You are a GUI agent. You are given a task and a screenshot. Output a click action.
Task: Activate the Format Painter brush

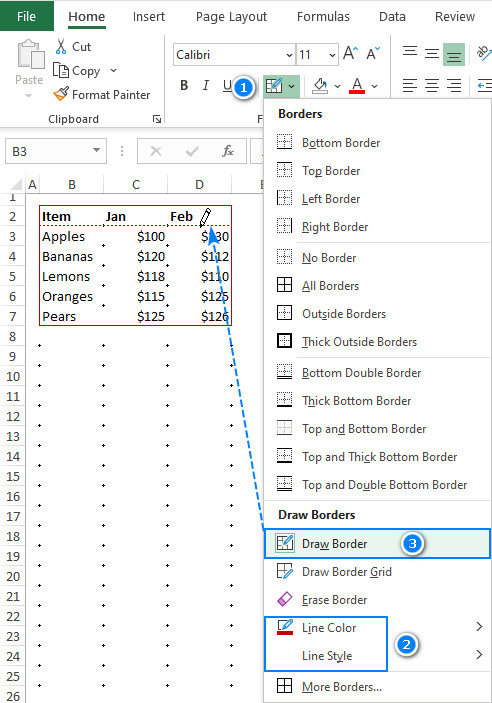tap(61, 94)
